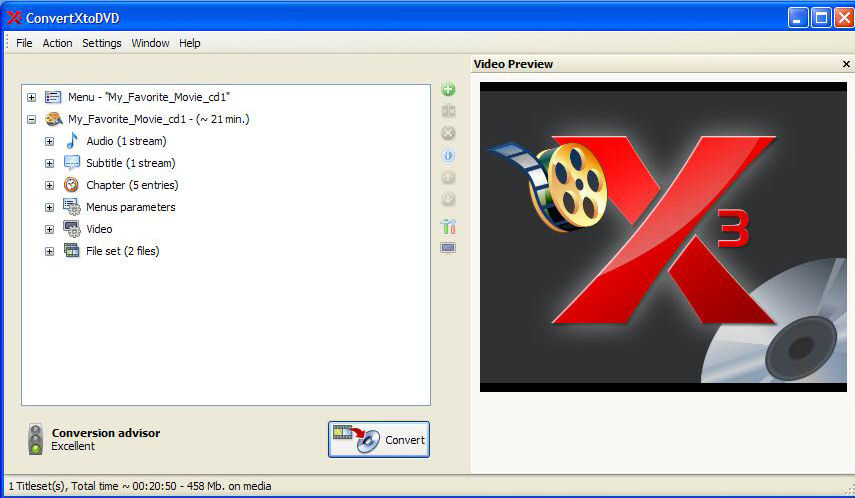Open the Window menu
The width and height of the screenshot is (855, 498).
[150, 43]
